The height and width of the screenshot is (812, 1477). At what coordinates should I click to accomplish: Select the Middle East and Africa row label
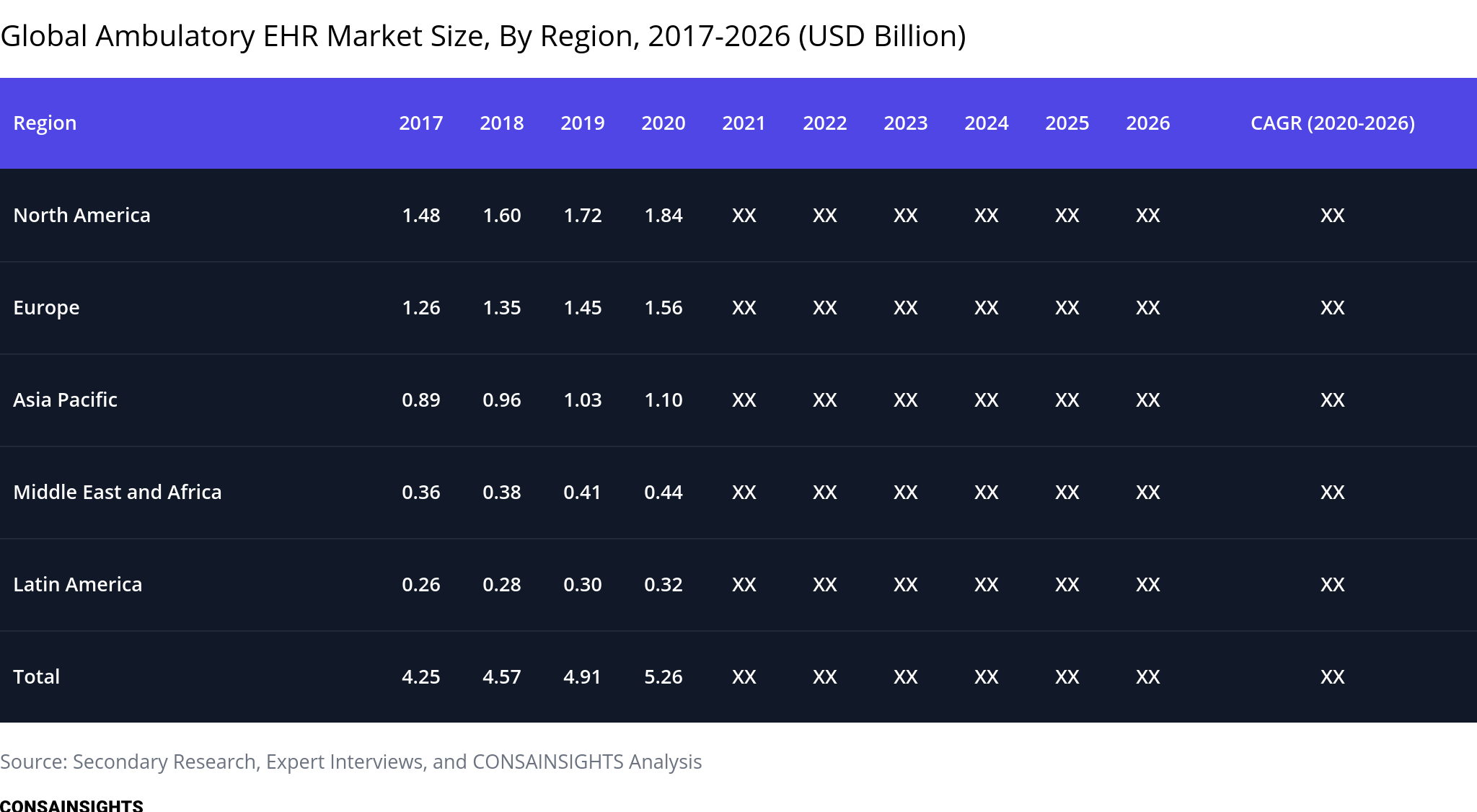[x=118, y=492]
